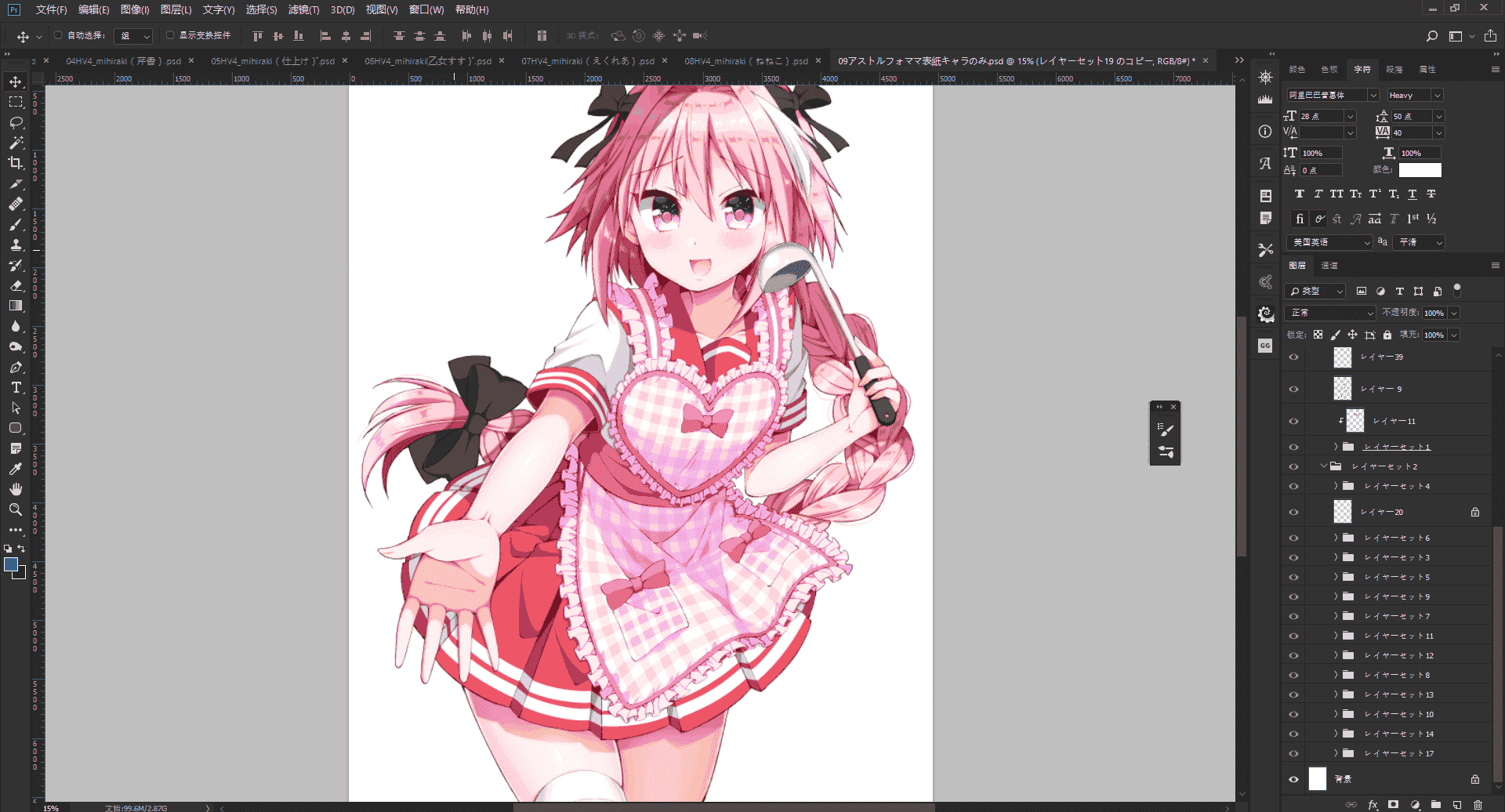Open the 图层(L) menu
Viewport: 1505px width, 812px height.
[176, 9]
